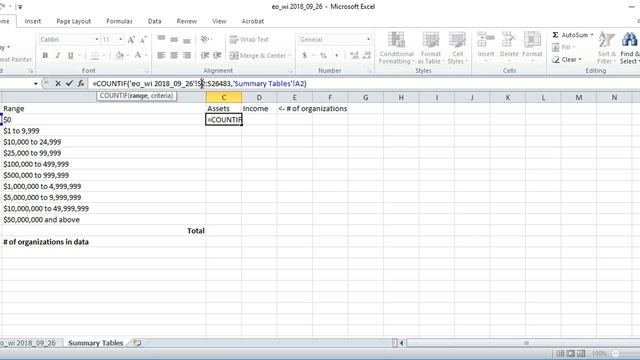Align text right
The height and width of the screenshot is (360, 640).
click(187, 56)
